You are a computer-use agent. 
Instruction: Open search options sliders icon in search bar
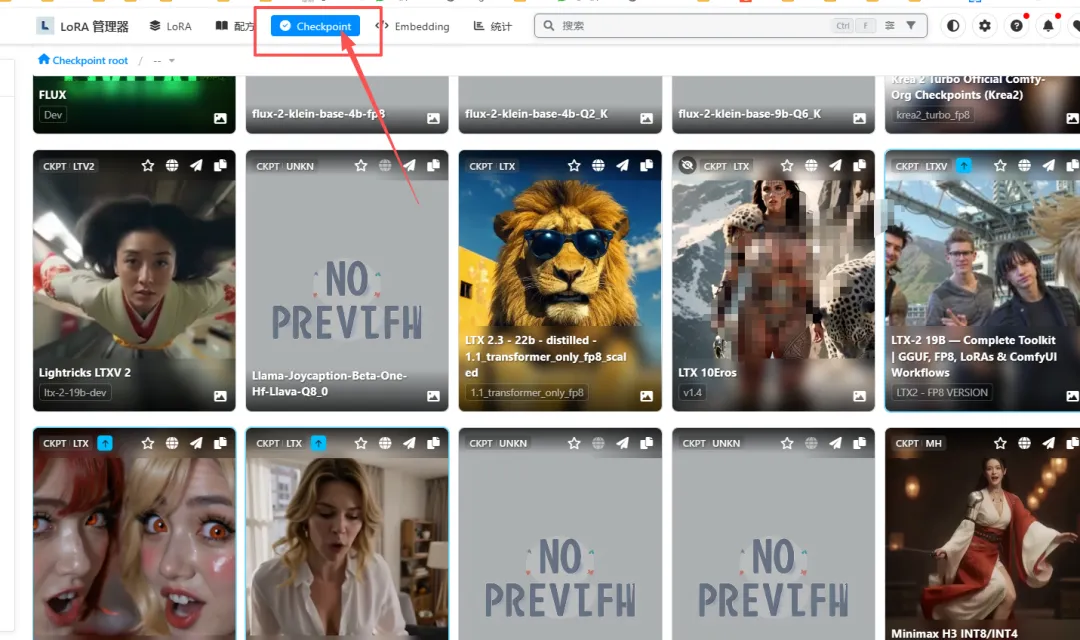[x=890, y=25]
